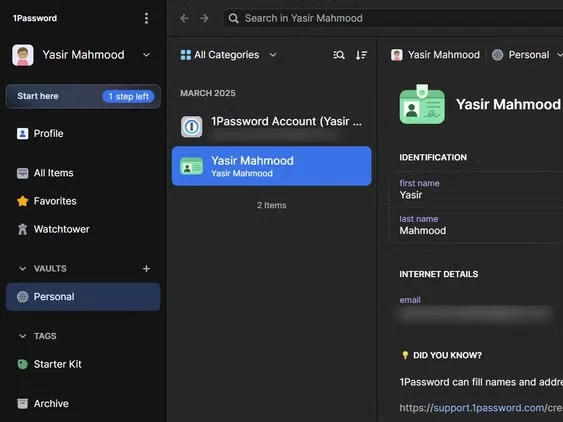563x422 pixels.
Task: Open the sort order icon
Action: pos(361,55)
